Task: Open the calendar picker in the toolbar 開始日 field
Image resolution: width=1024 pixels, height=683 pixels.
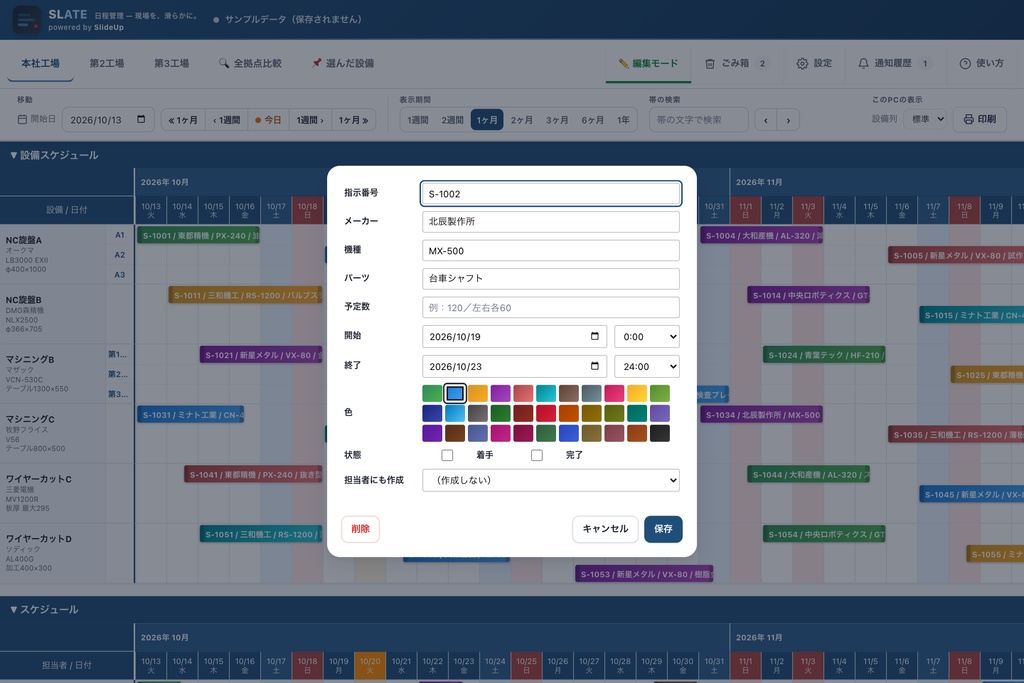Action: pyautogui.click(x=141, y=119)
